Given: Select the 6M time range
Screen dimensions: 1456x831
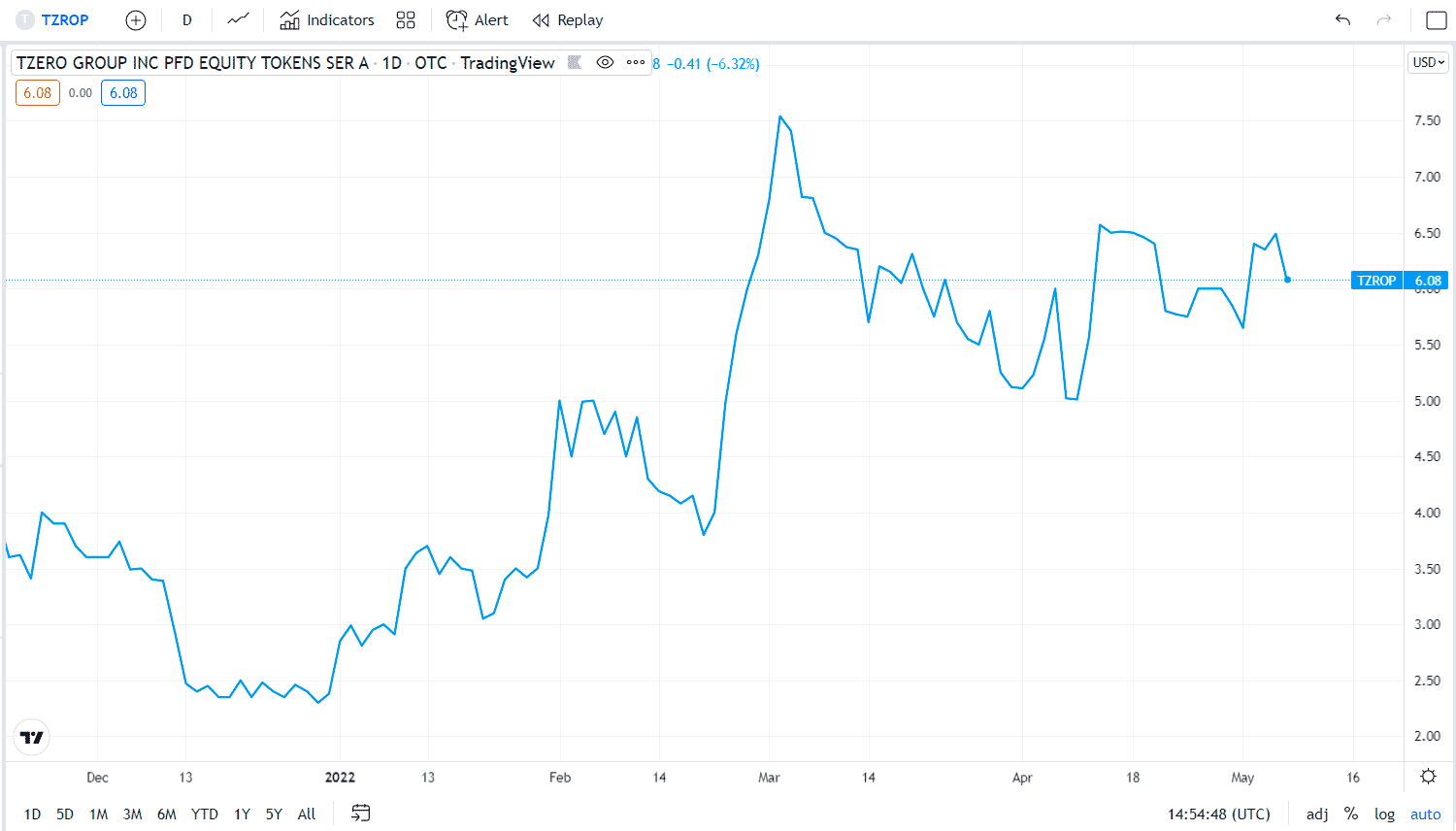Looking at the screenshot, I should [x=167, y=814].
